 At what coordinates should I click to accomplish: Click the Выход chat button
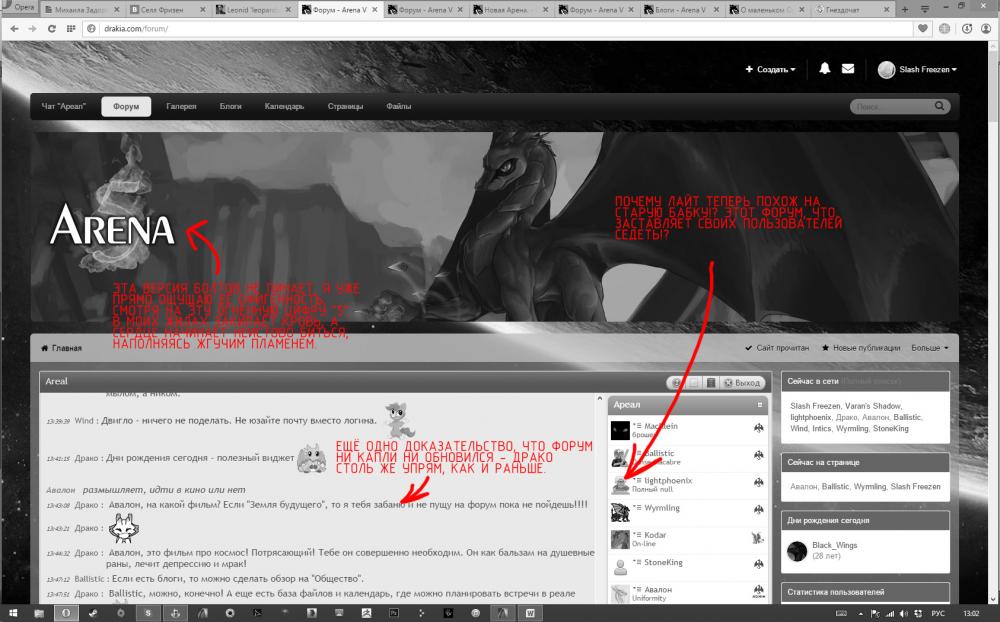742,383
